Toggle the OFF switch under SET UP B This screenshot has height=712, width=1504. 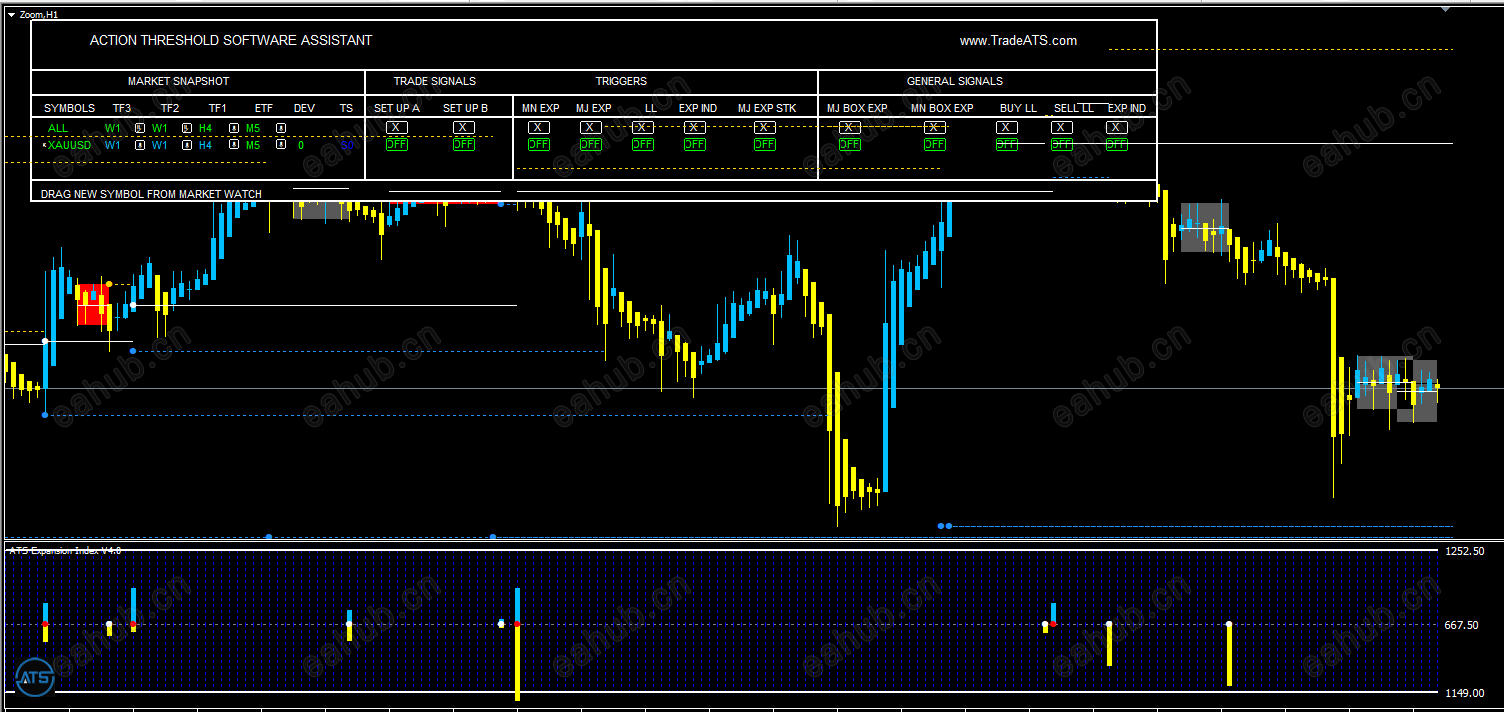coord(463,144)
